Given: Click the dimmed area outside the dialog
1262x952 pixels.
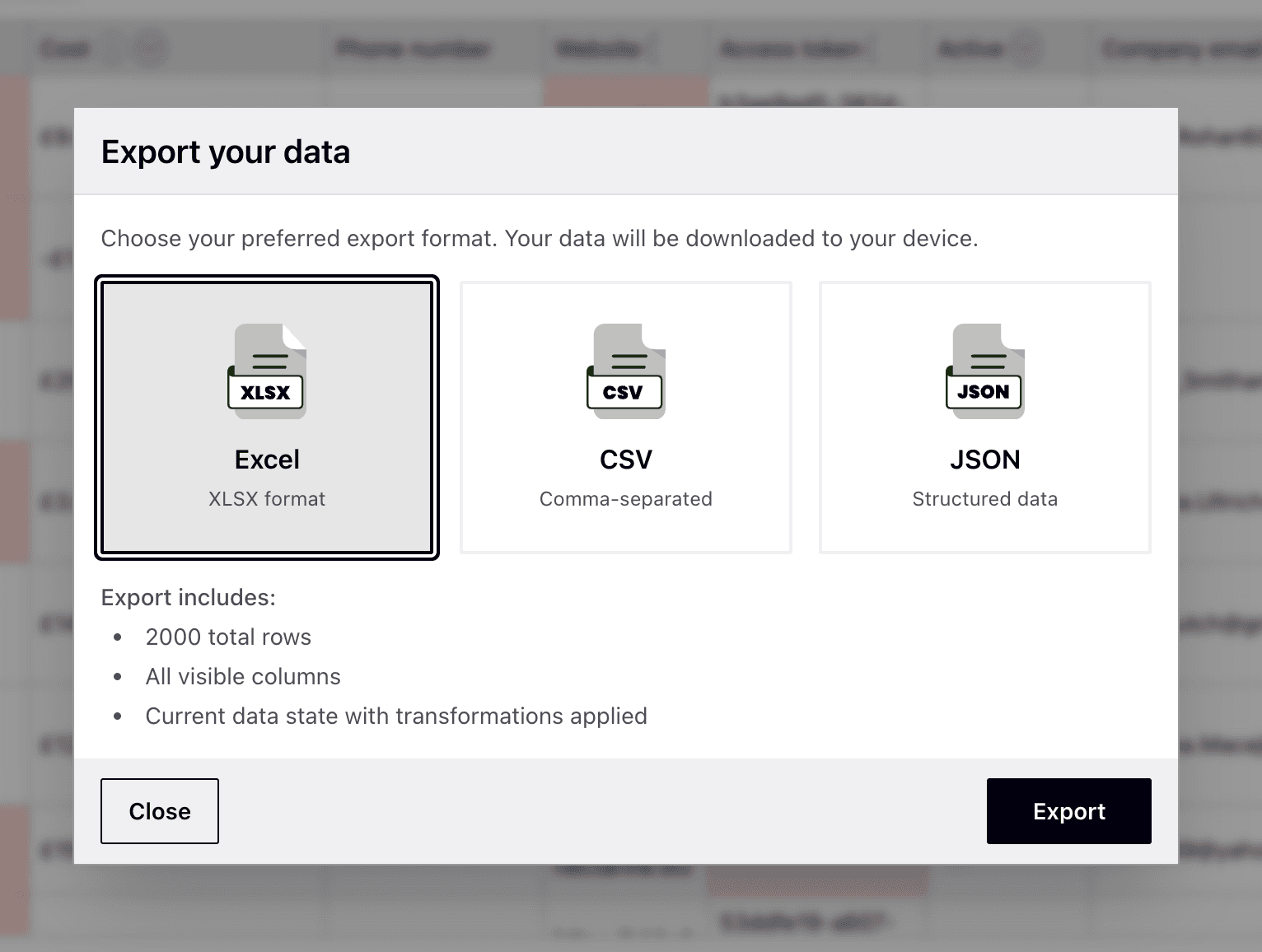Looking at the screenshot, I should click(x=37, y=494).
